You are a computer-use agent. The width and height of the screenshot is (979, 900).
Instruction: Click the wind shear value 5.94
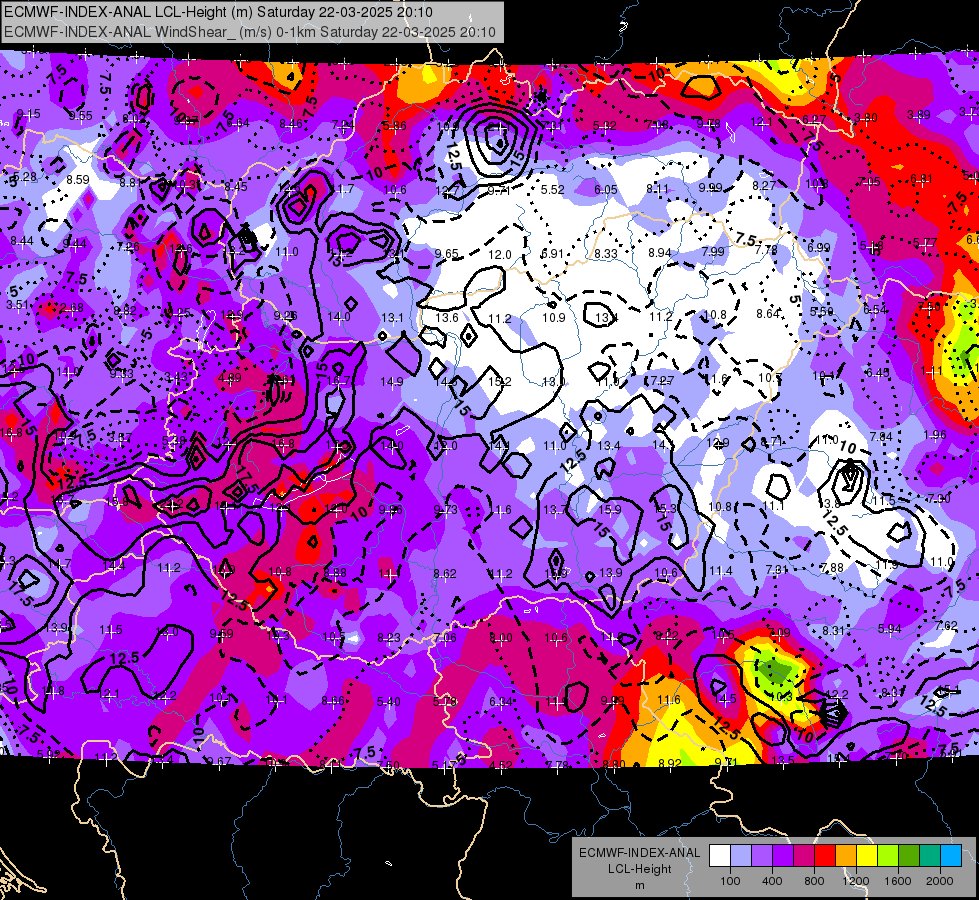(890, 628)
